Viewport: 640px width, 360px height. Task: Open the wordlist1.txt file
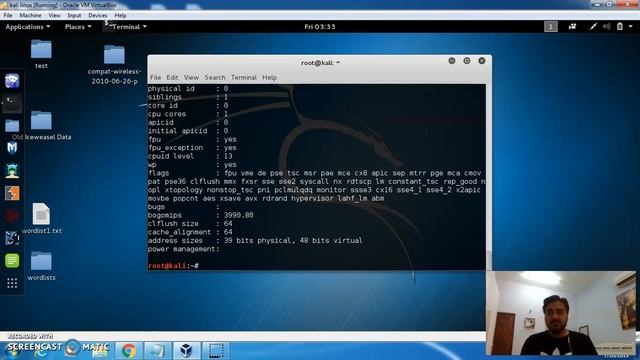pyautogui.click(x=41, y=218)
